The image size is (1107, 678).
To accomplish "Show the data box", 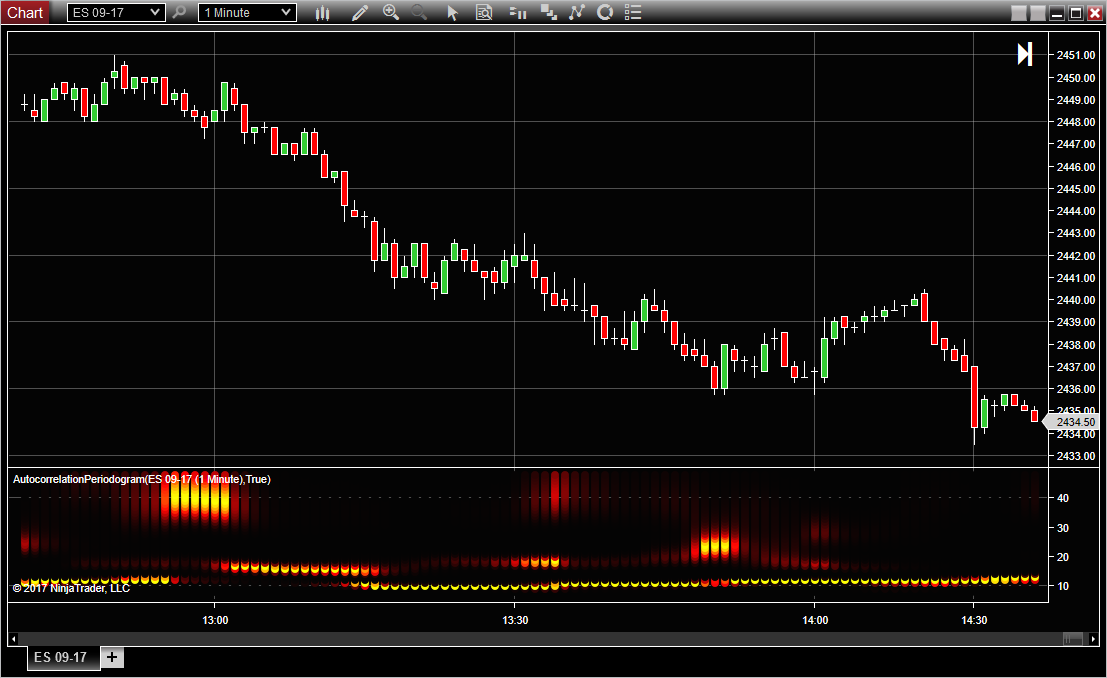I will pos(484,13).
